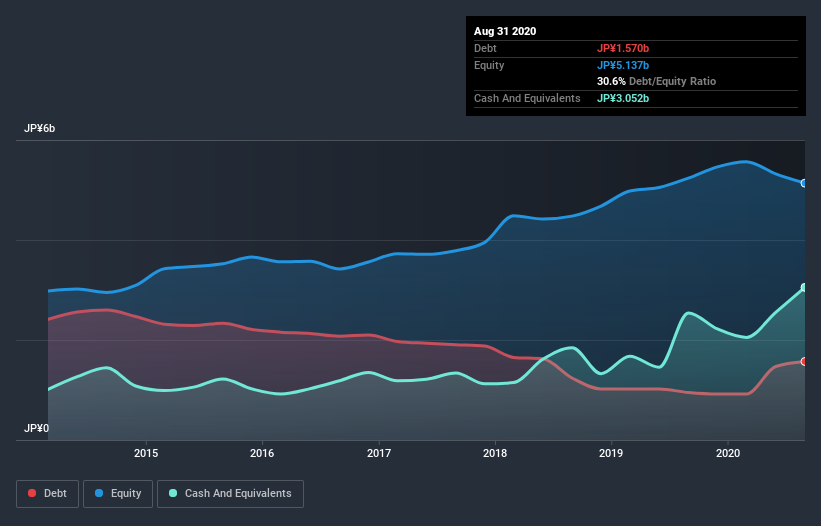
Task: Click the JP¥3.052b cash value
Action: pyautogui.click(x=623, y=98)
